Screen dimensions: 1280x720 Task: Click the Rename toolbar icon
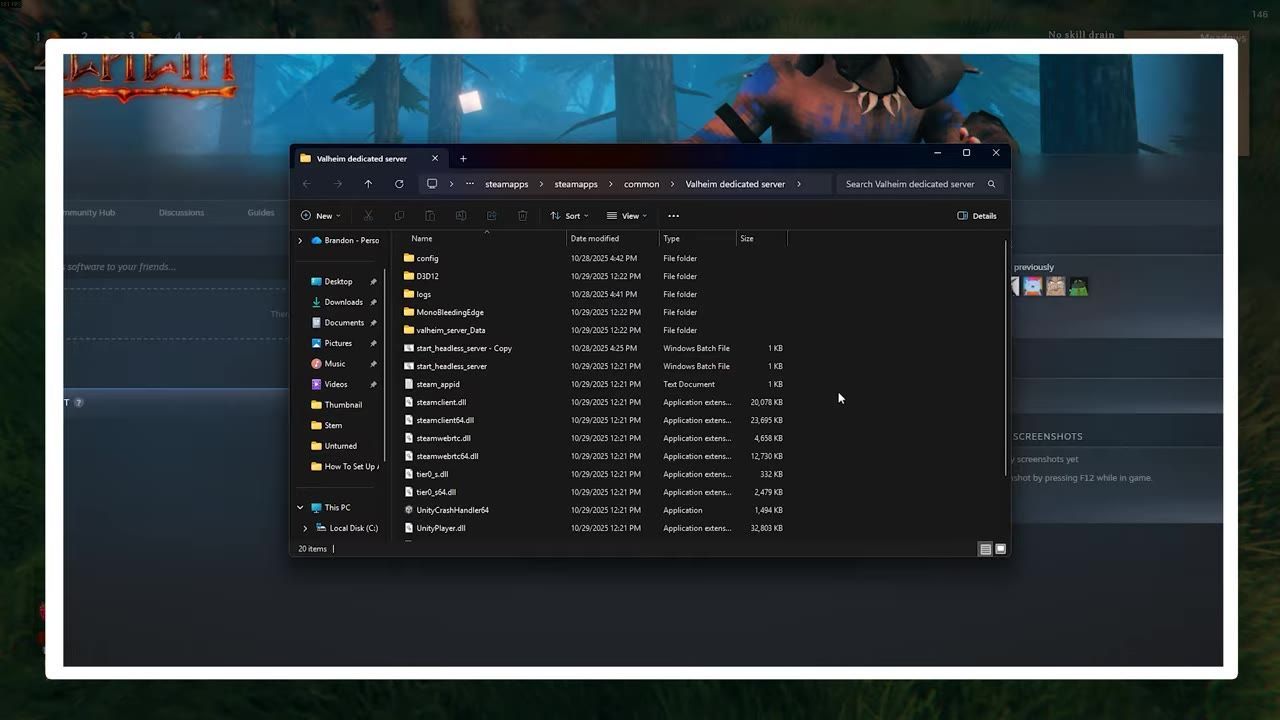461,216
